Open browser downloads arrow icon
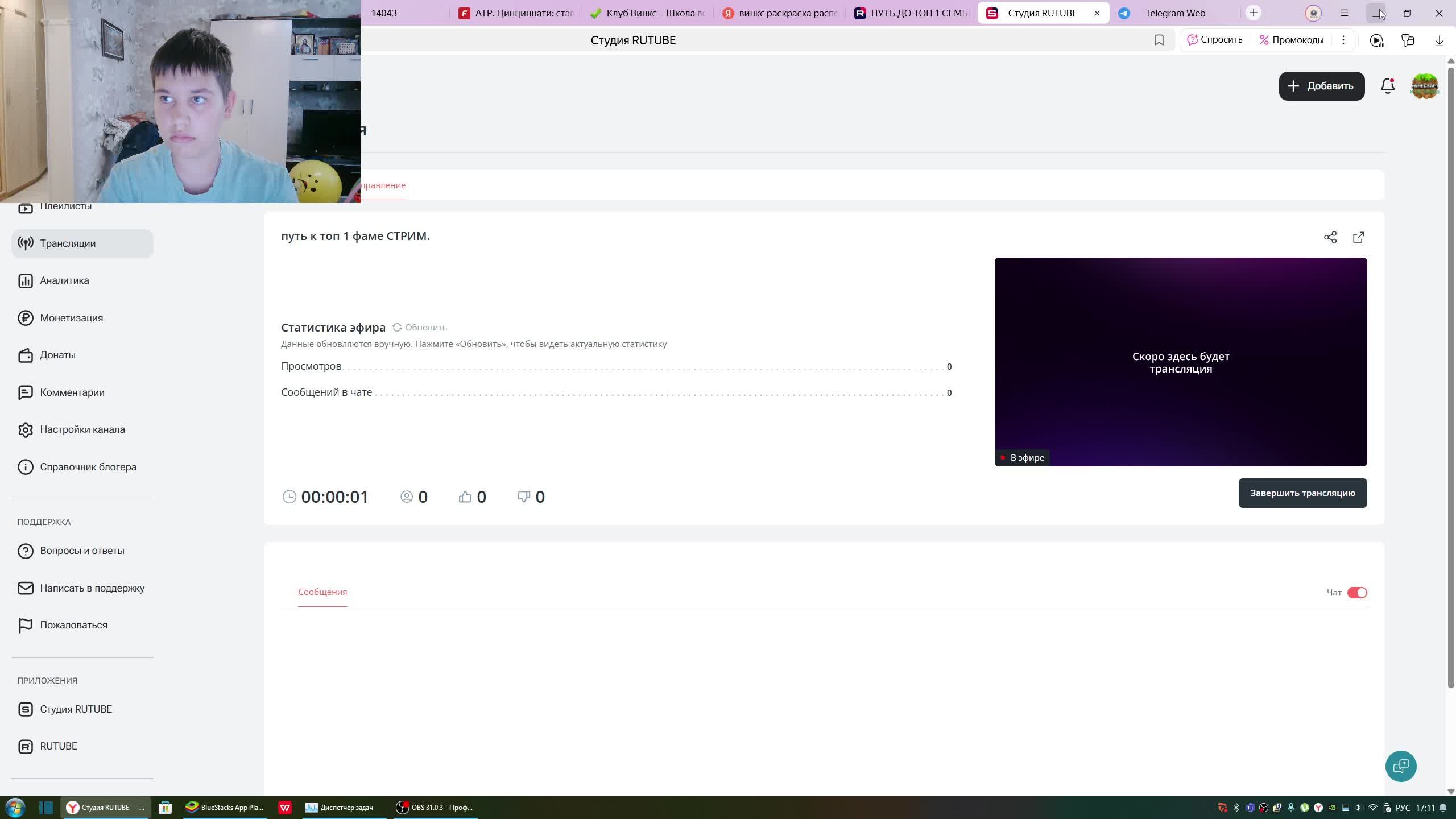The height and width of the screenshot is (819, 1456). pos(1439,40)
